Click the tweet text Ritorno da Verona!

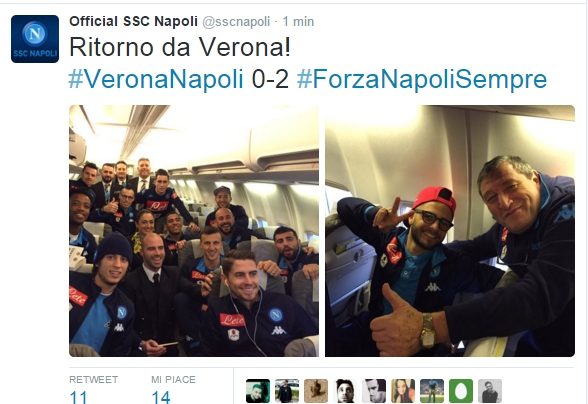pyautogui.click(x=180, y=47)
